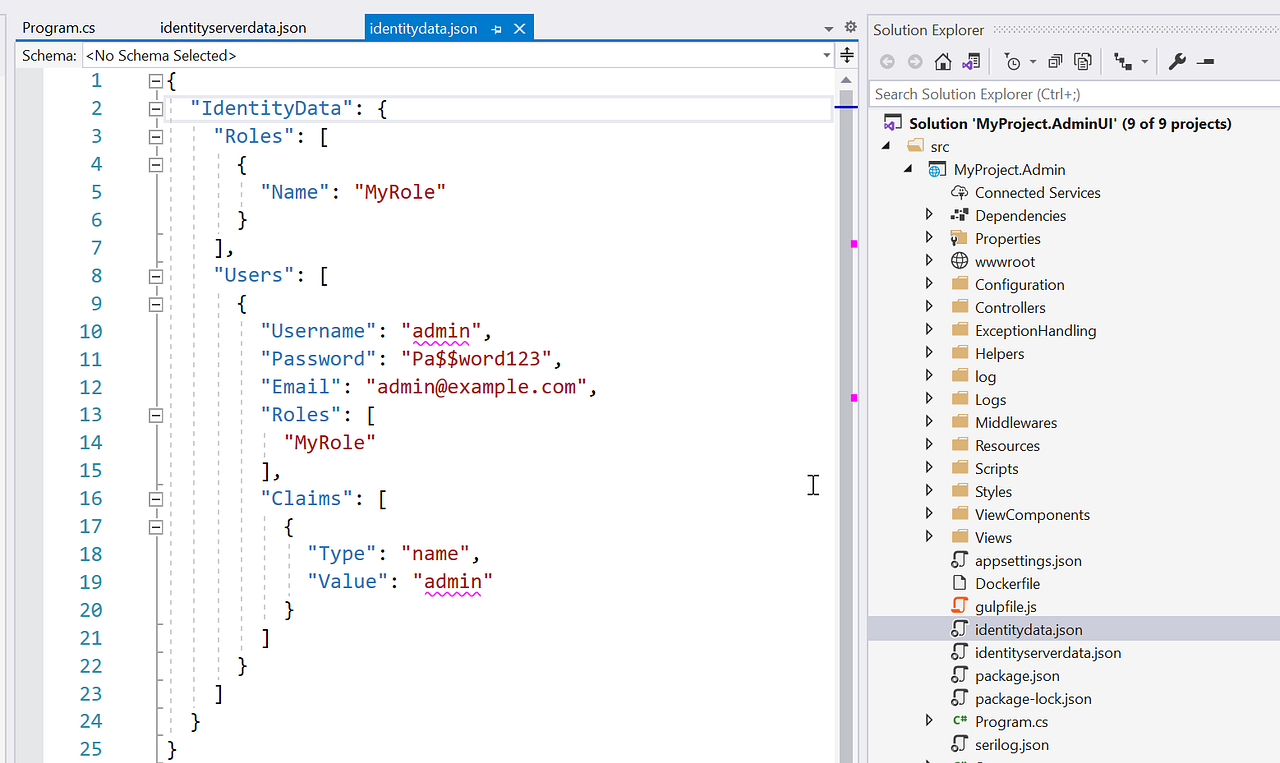The height and width of the screenshot is (763, 1280).
Task: Toggle Show All Files
Action: tap(1083, 61)
